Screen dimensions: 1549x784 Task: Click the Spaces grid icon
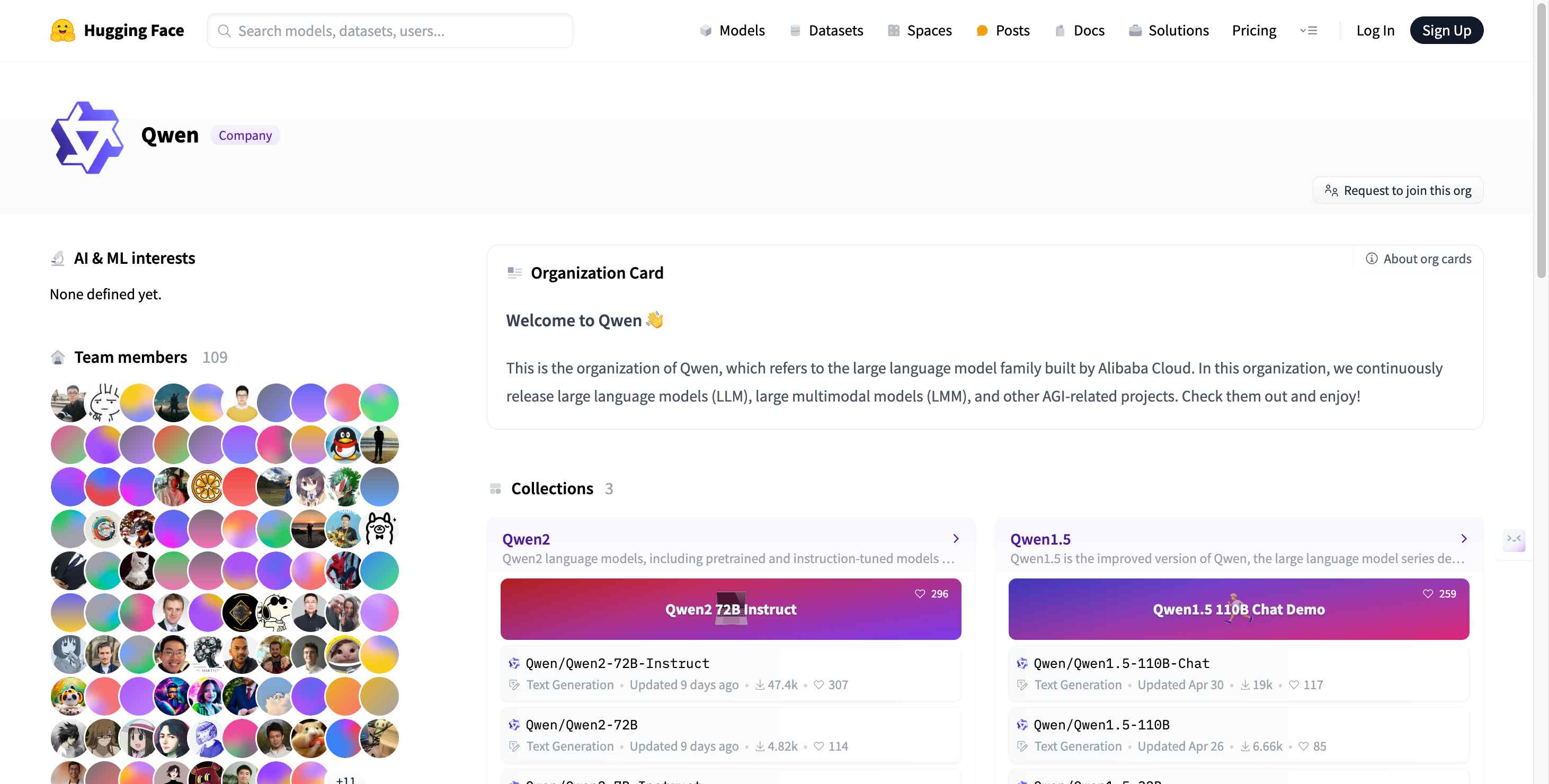click(894, 31)
